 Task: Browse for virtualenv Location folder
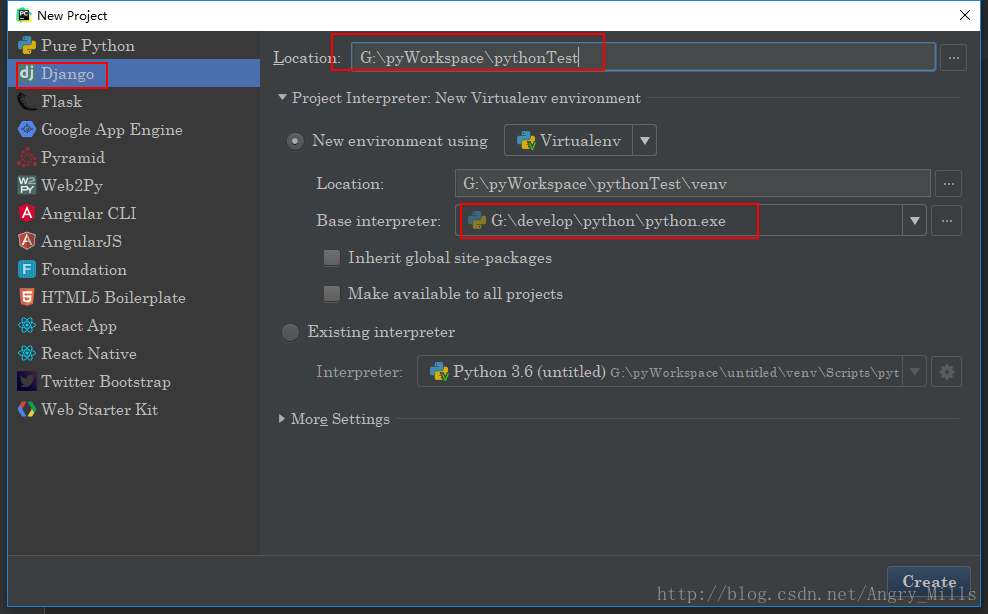948,184
